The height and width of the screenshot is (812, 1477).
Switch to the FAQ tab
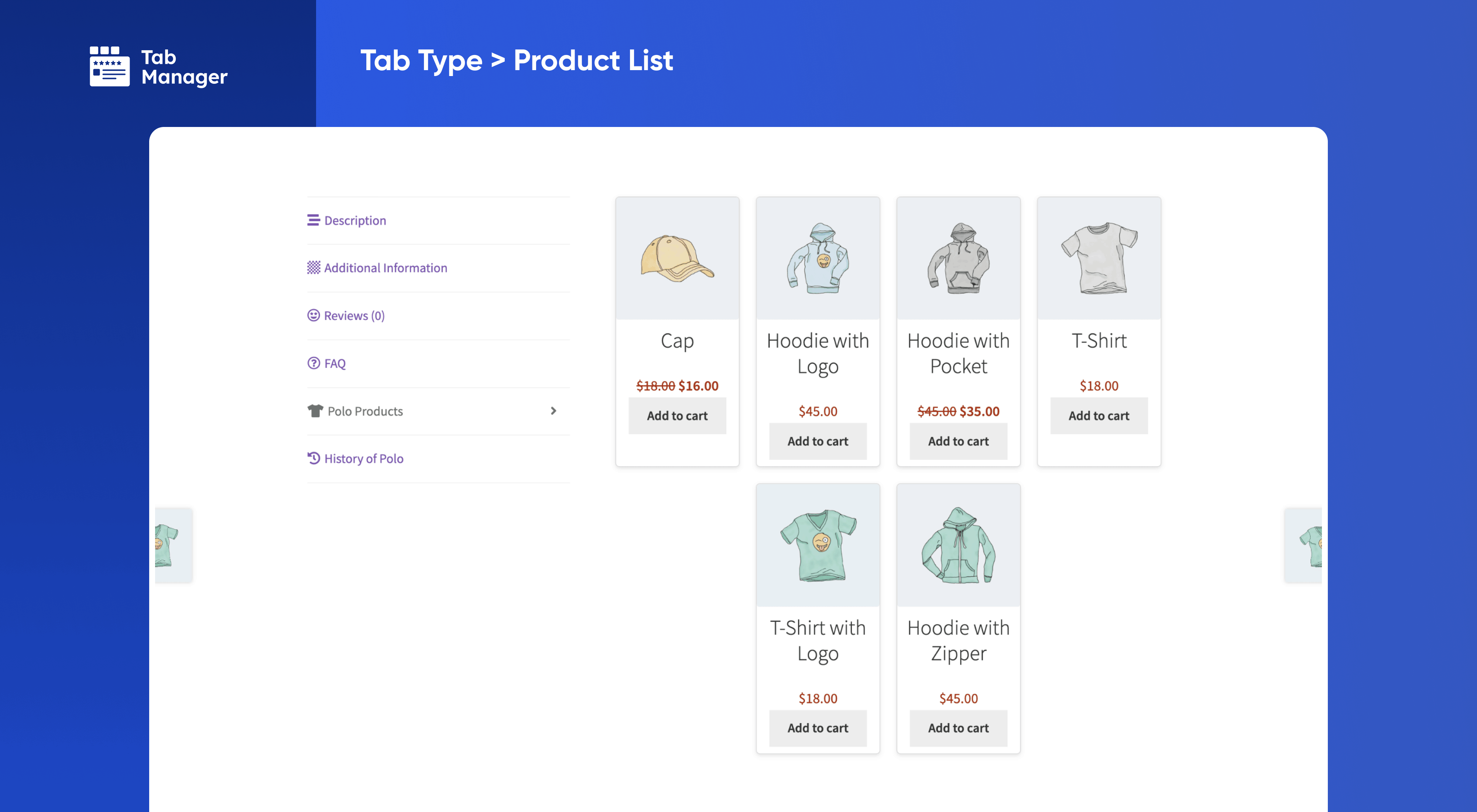335,363
